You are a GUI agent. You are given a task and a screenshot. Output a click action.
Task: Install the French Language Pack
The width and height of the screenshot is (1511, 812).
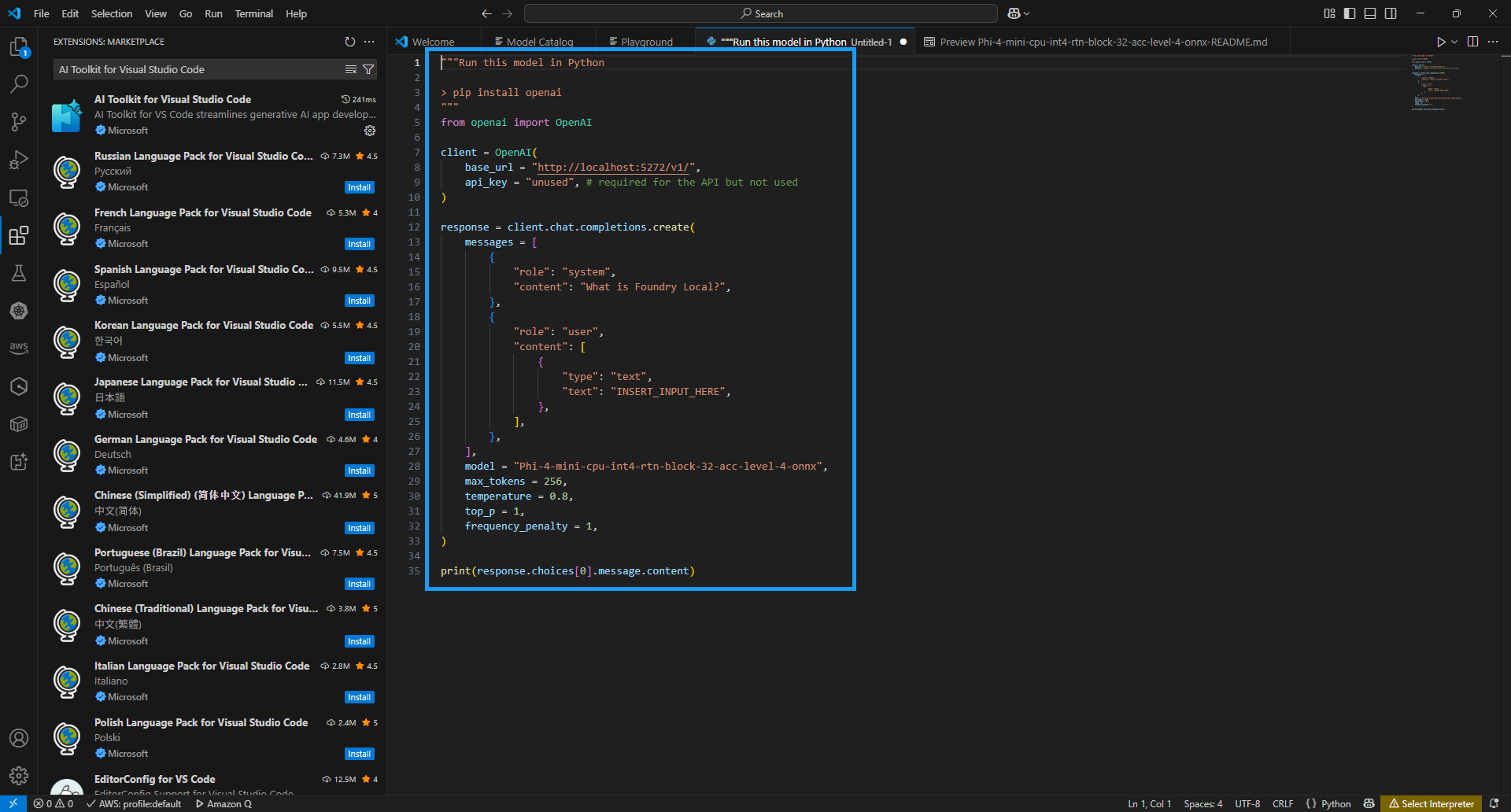360,244
